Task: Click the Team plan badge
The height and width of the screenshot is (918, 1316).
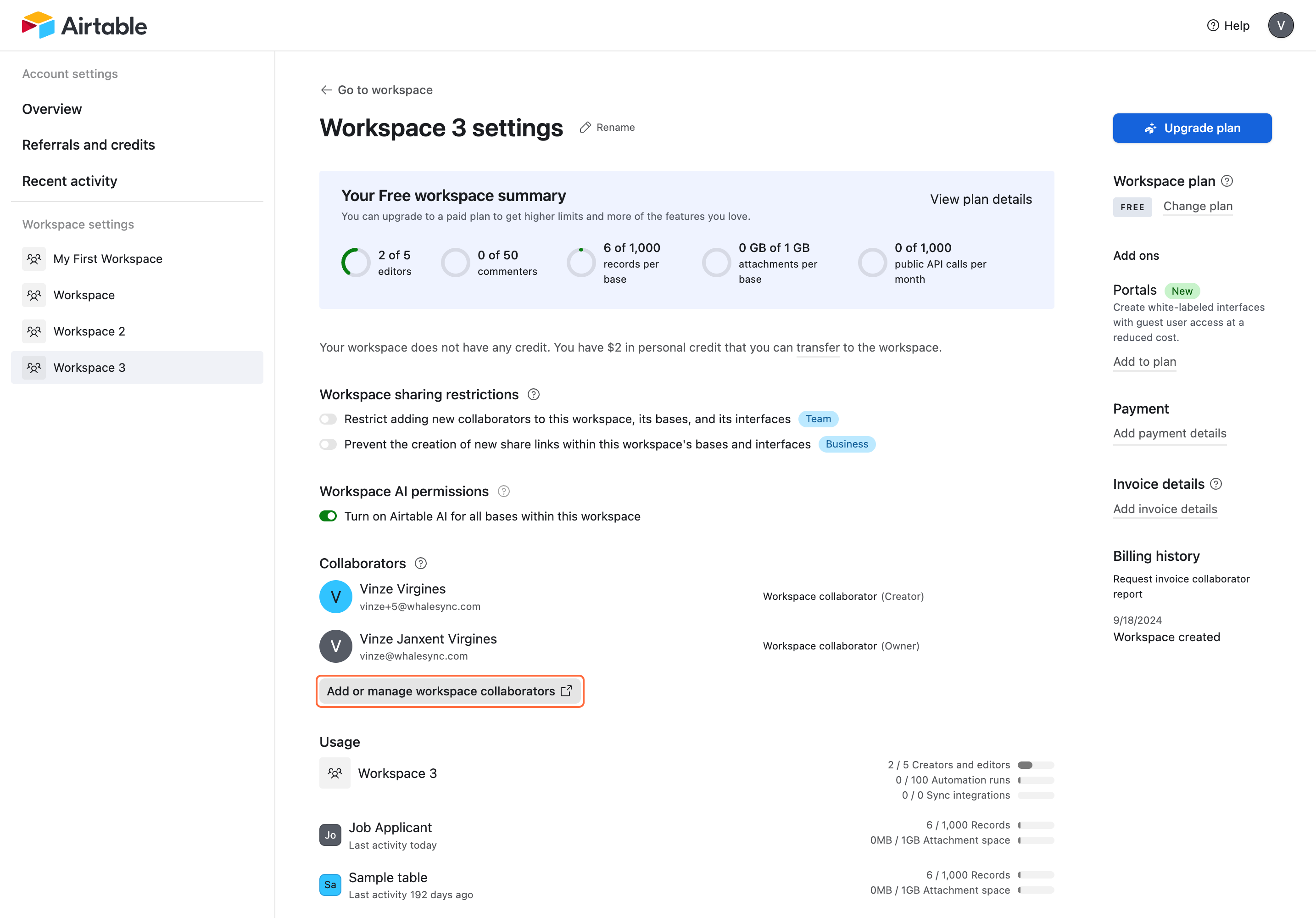Action: (818, 419)
